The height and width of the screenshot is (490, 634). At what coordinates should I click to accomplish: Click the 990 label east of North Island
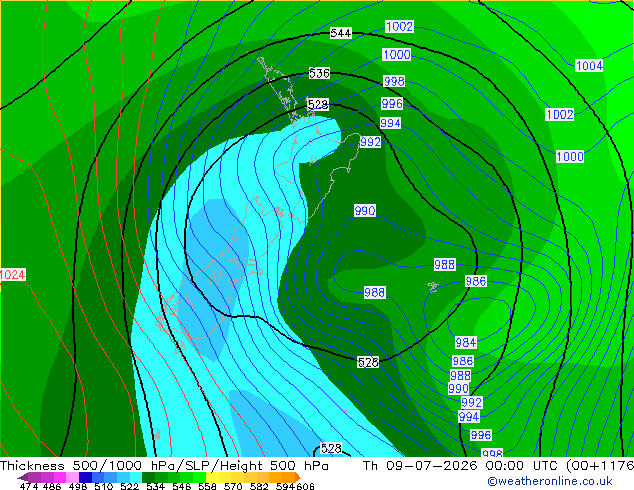(x=365, y=211)
